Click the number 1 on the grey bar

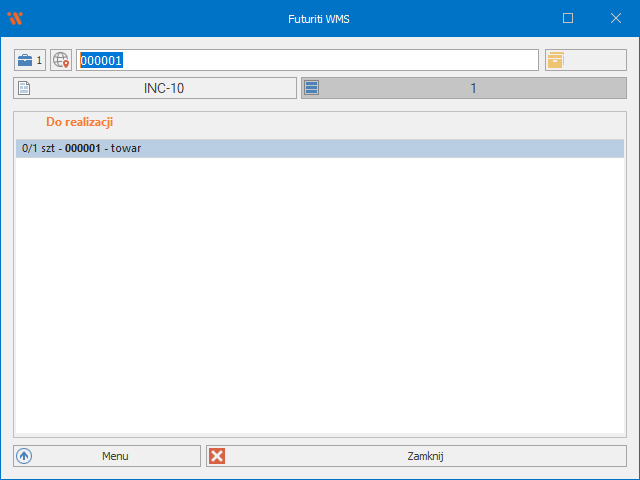pyautogui.click(x=473, y=88)
